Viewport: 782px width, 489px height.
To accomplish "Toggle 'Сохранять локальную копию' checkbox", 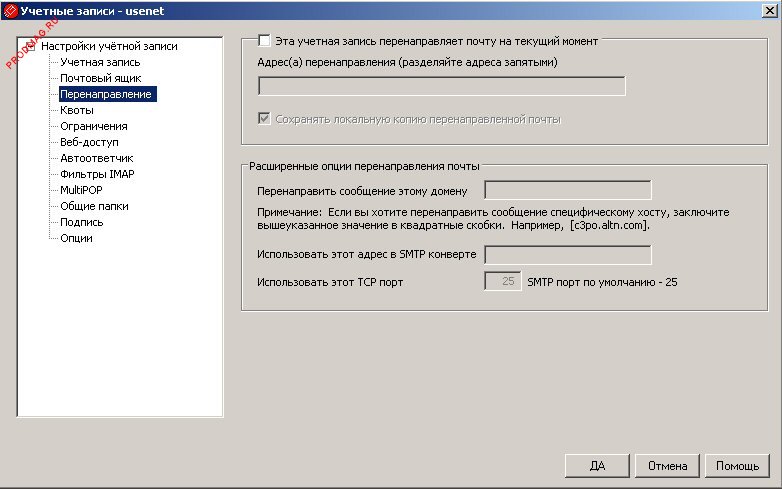I will (x=264, y=119).
